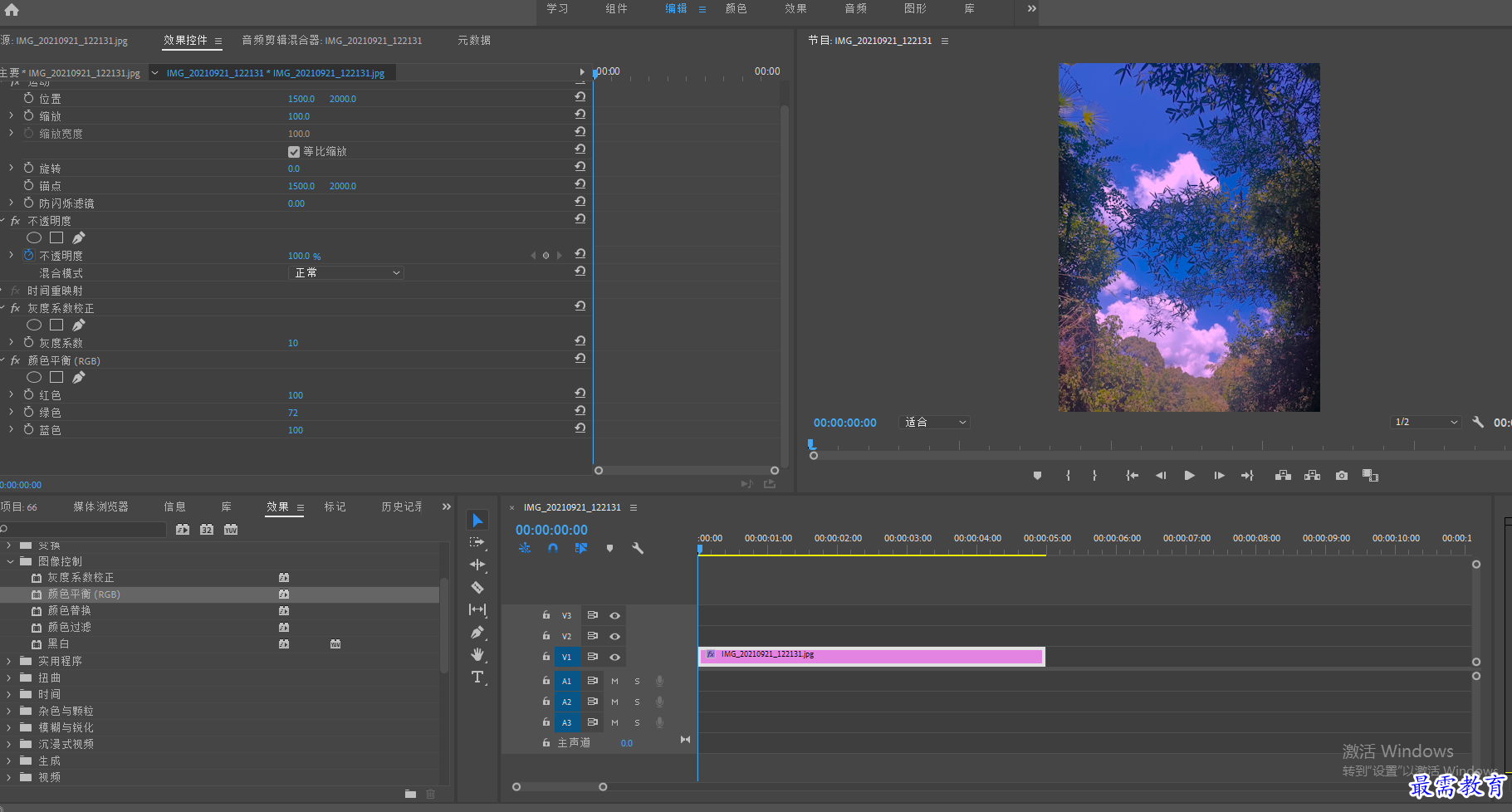This screenshot has width=1512, height=812.
Task: Play the program monitor
Action: click(x=1189, y=476)
